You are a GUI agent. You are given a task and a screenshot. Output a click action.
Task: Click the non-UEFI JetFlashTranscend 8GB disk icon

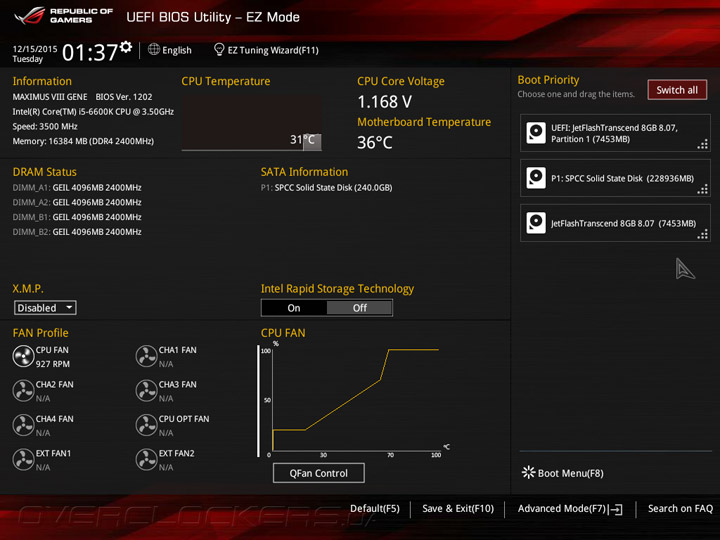click(536, 223)
